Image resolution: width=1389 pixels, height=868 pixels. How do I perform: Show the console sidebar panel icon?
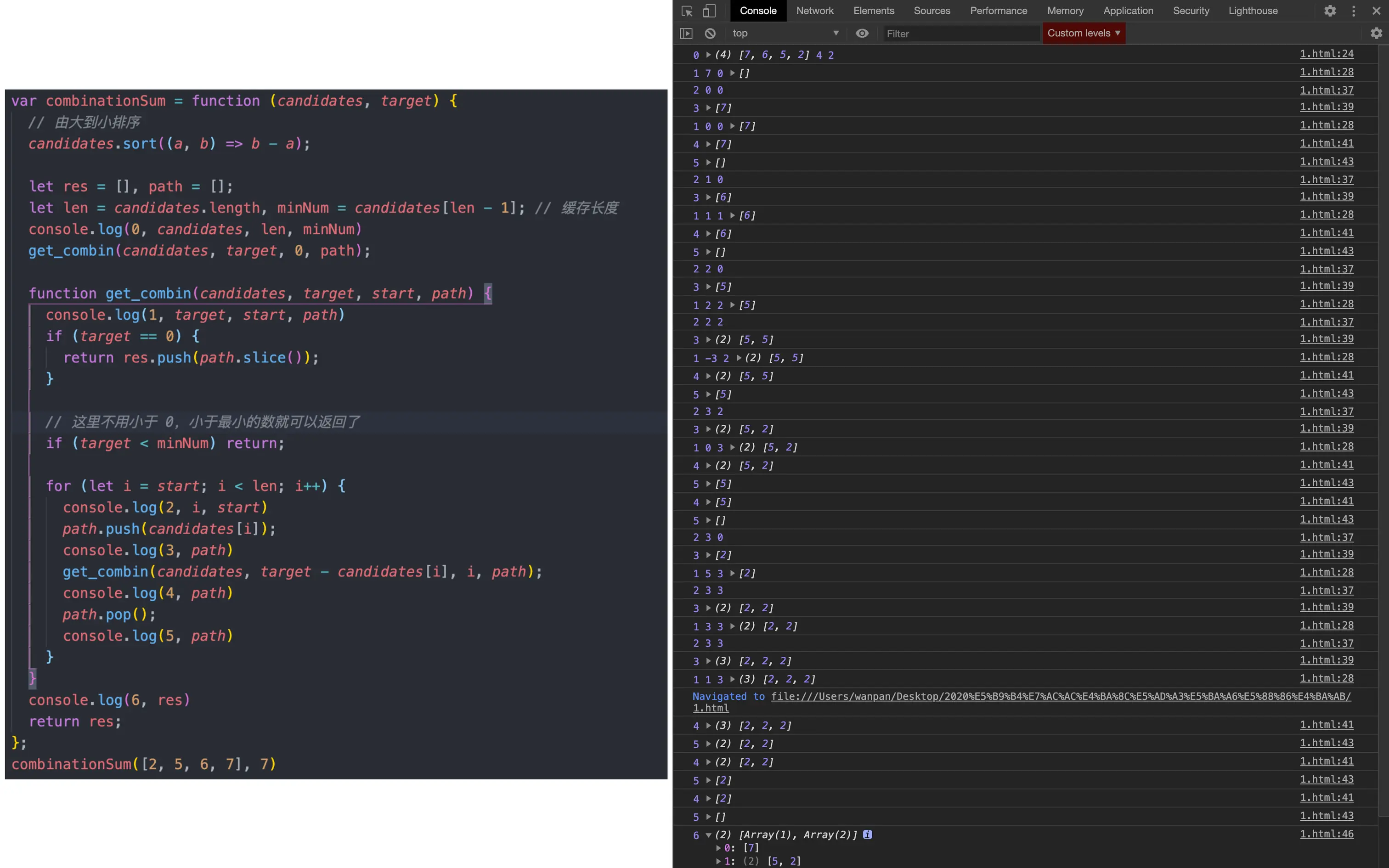tap(686, 33)
